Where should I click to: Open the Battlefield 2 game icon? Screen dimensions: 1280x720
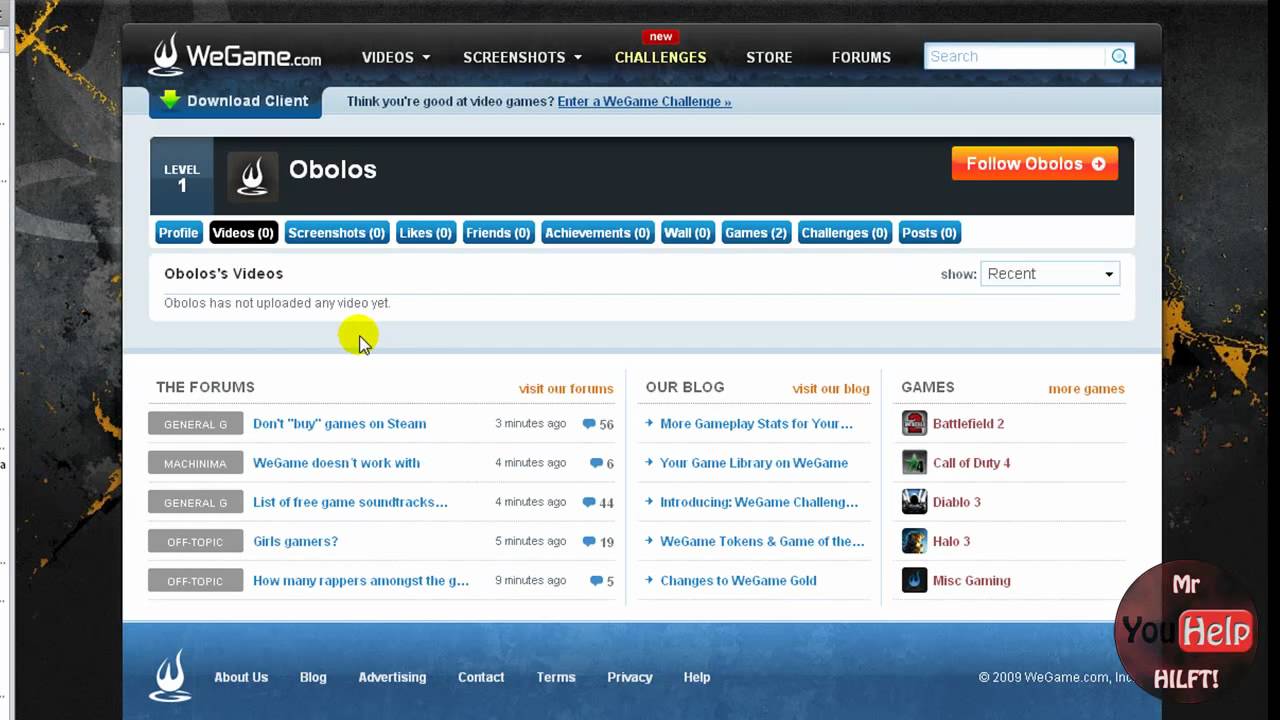914,423
